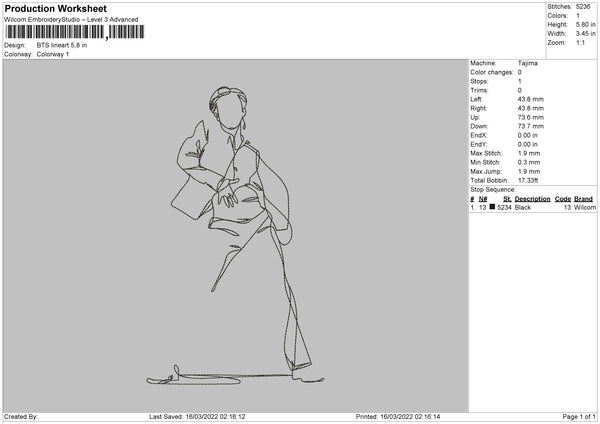Screen dimensions: 600x424
Task: Click the 'Description' column header
Action: click(532, 199)
